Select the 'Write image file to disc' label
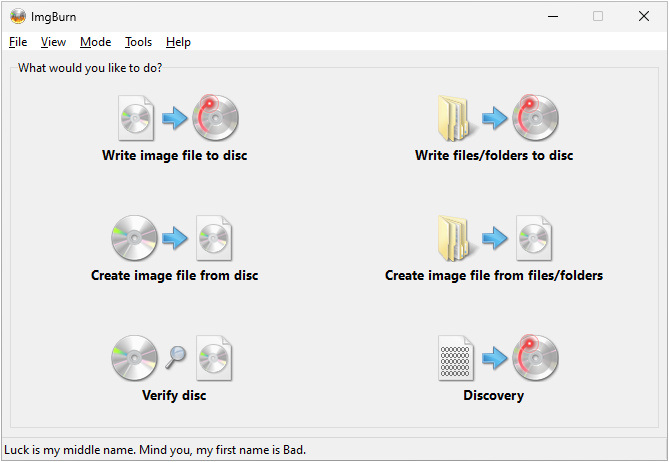Viewport: 669px width, 462px height. (x=175, y=155)
